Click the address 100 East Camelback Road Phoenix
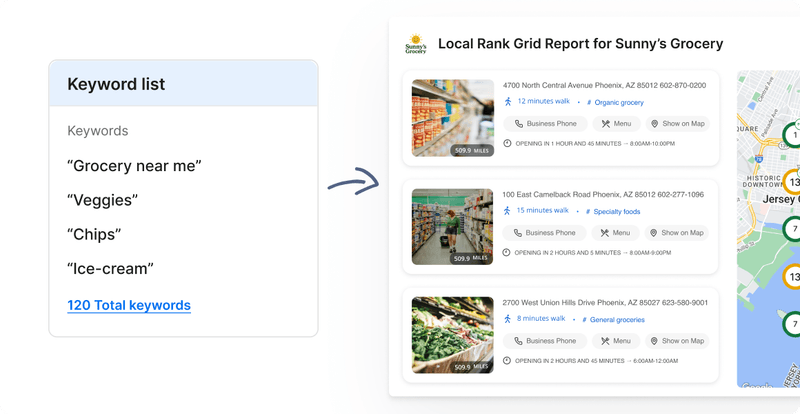Screen dimensions: 800x414 pos(603,194)
